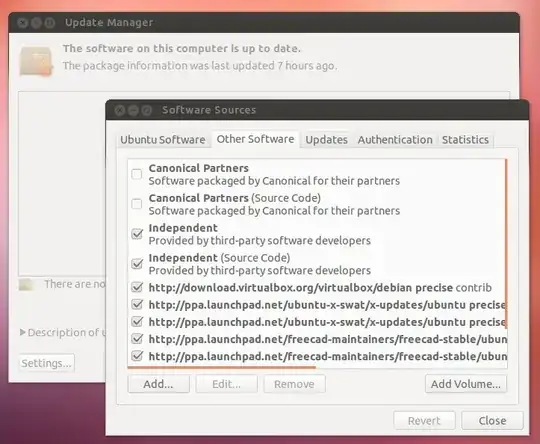Viewport: 540px width, 444px height.
Task: Click the vertical scrollbar of sources list
Action: point(506,244)
